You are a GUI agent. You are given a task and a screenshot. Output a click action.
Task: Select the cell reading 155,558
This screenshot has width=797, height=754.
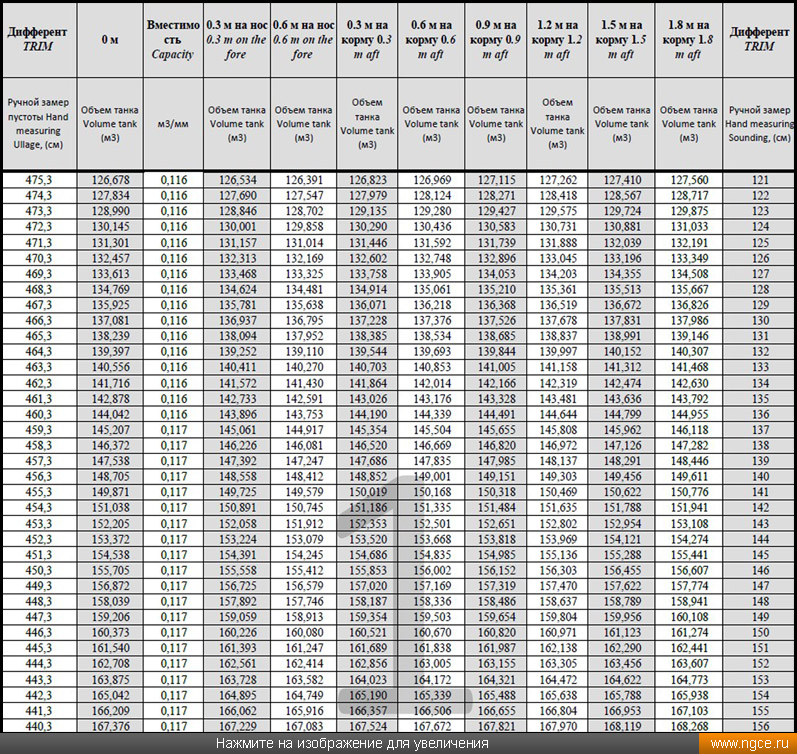tap(237, 570)
